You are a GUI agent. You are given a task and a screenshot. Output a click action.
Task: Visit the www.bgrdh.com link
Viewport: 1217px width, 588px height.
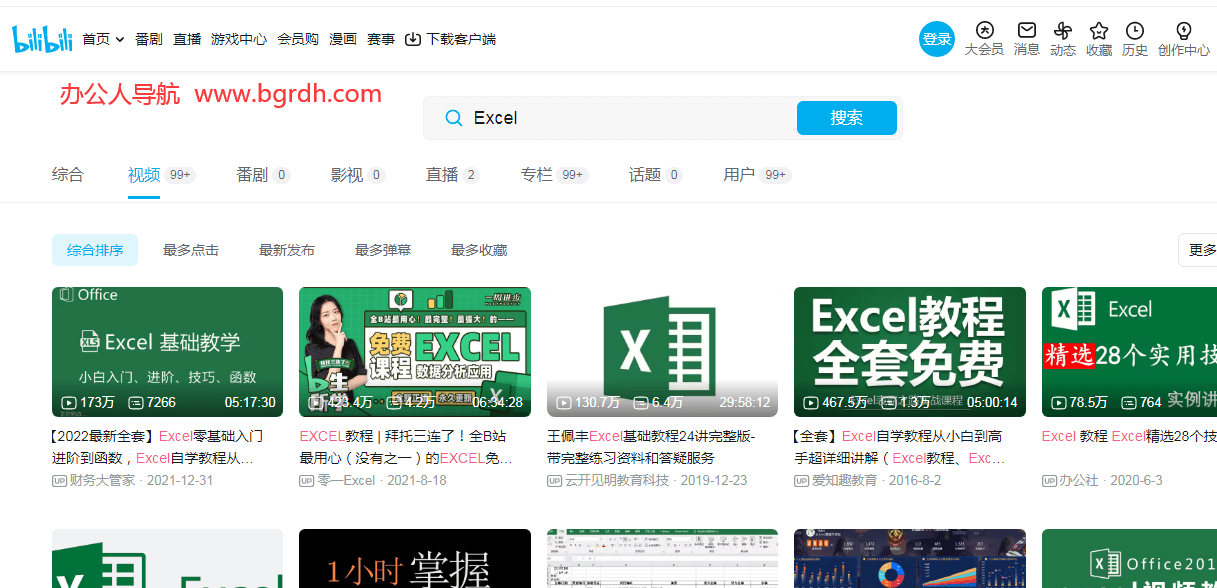[287, 92]
